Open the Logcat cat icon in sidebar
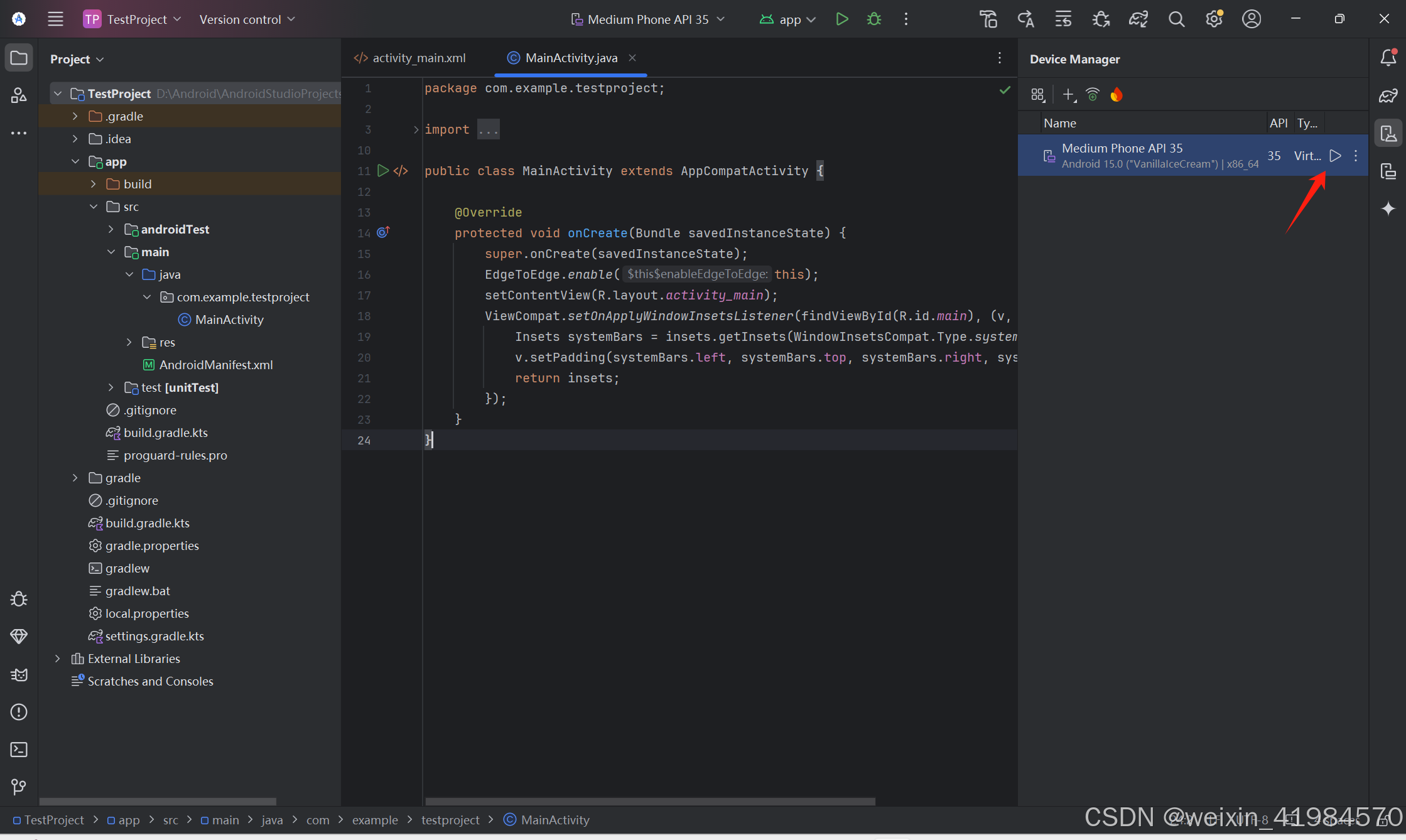Screen dimensions: 1406x840 tap(19, 675)
